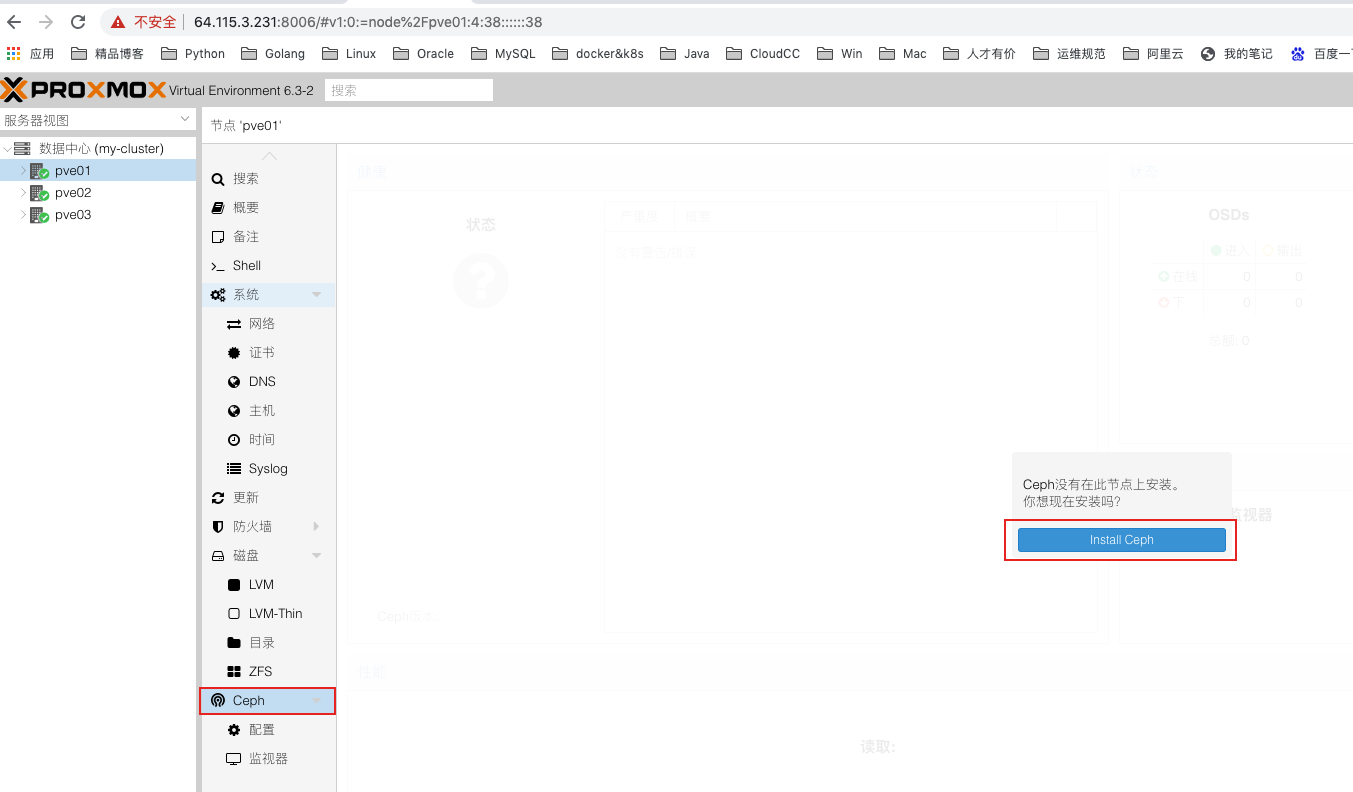Open LVM disk page
1353x792 pixels.
point(268,585)
